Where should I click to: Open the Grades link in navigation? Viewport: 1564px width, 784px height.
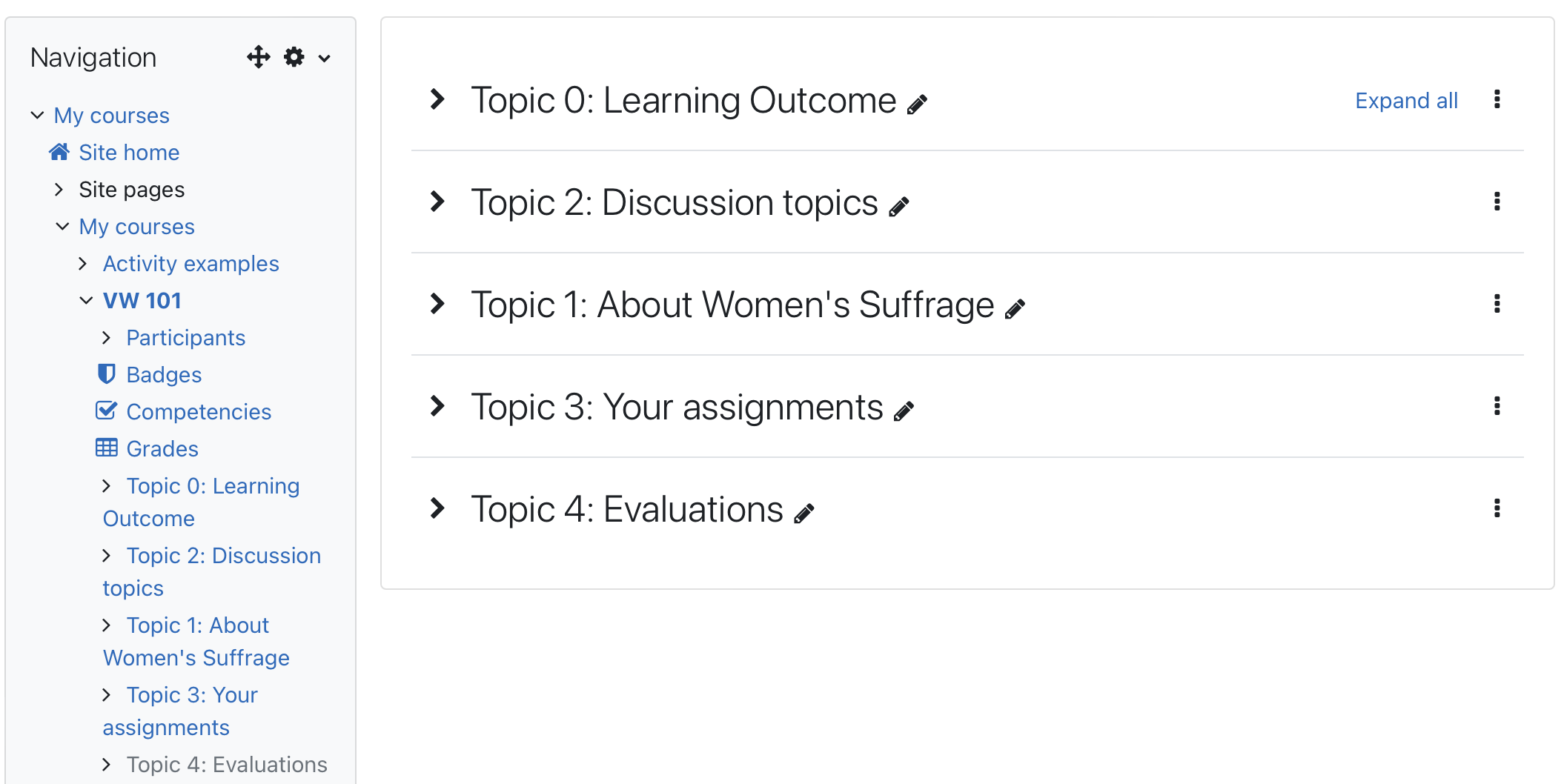coord(162,448)
